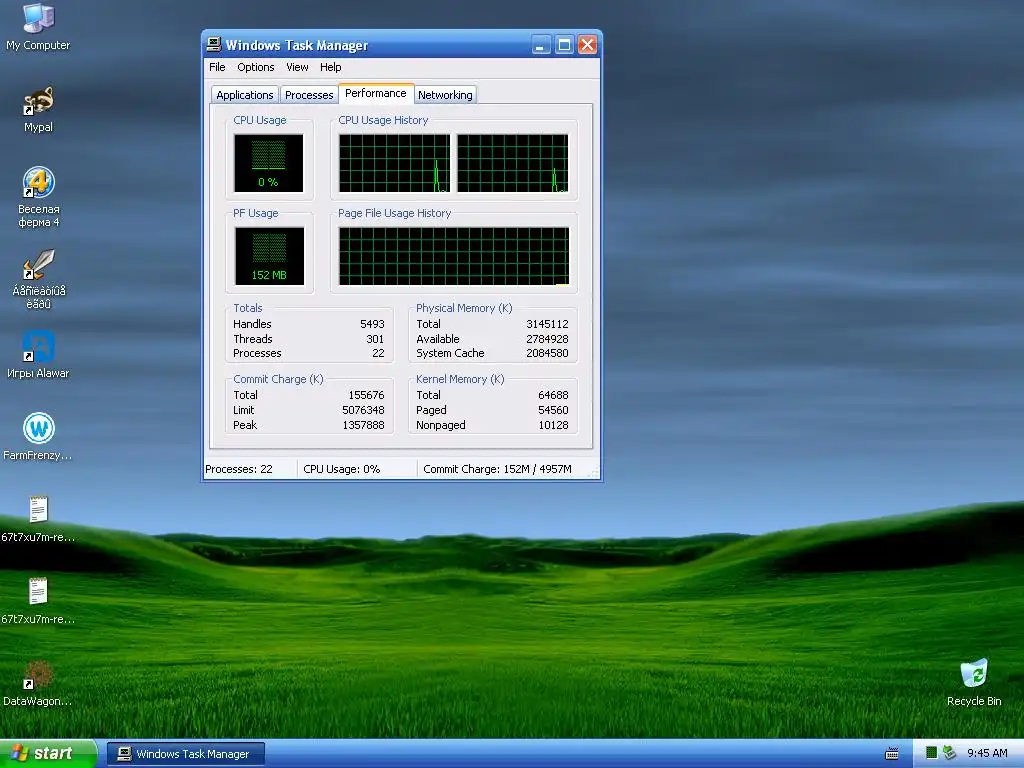Switch to the Applications tab
1024x768 pixels.
tap(245, 95)
